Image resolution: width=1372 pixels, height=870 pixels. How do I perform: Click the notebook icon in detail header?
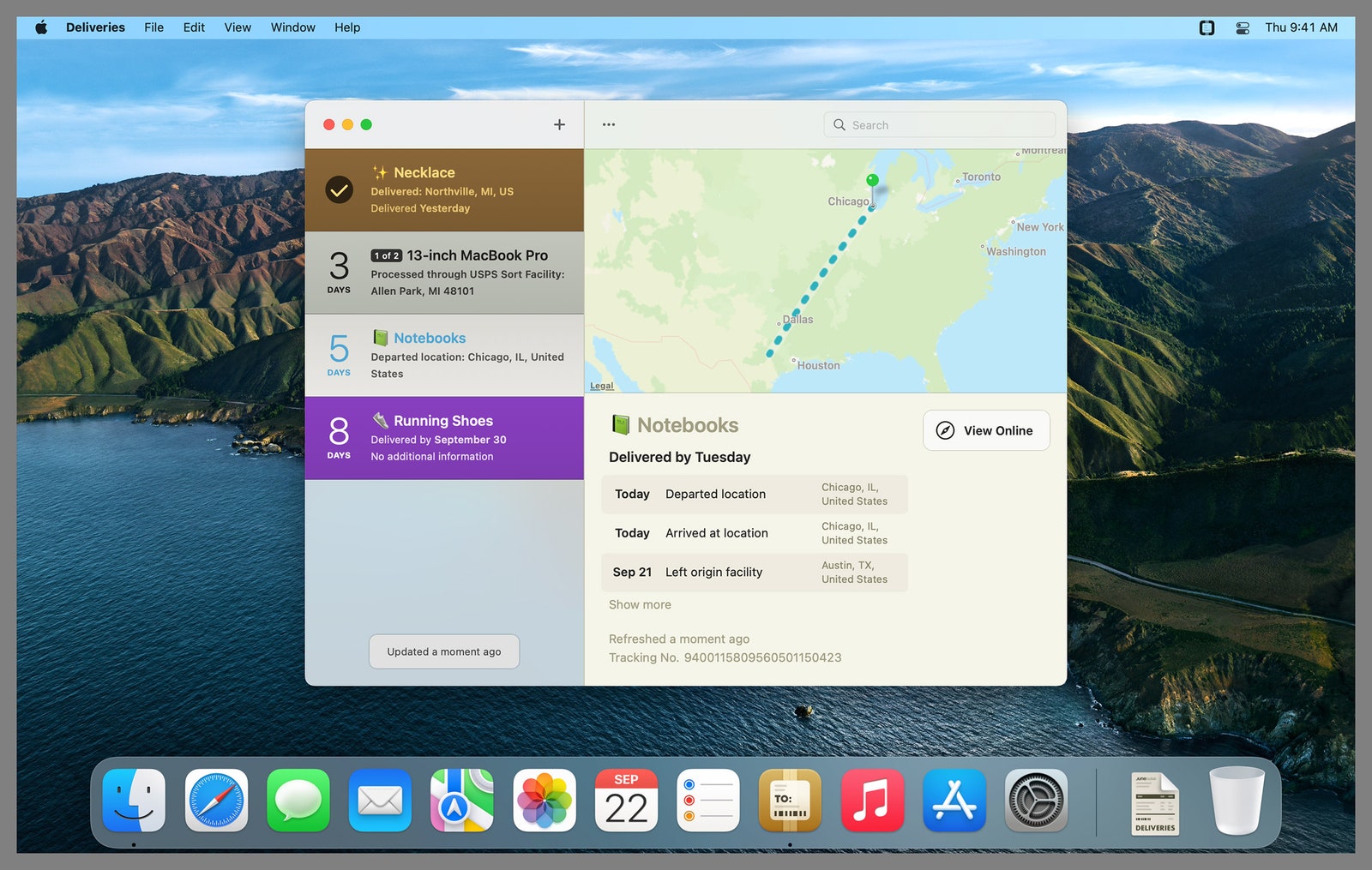pos(620,424)
